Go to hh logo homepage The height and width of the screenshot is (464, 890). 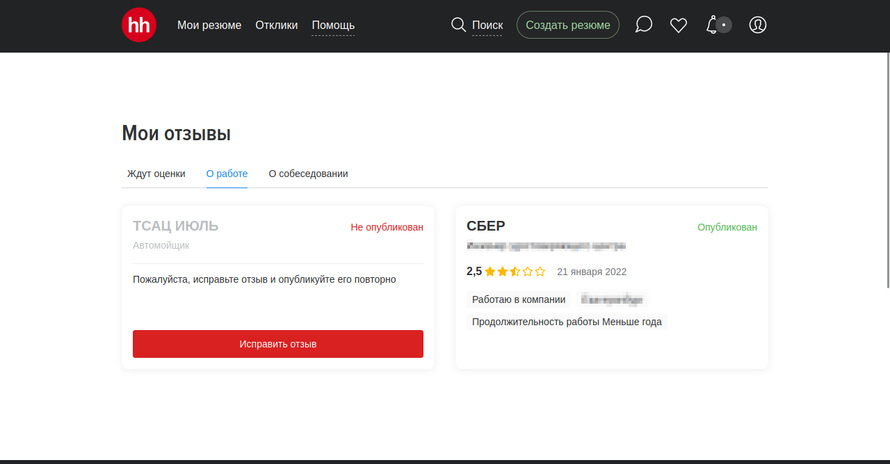point(138,25)
